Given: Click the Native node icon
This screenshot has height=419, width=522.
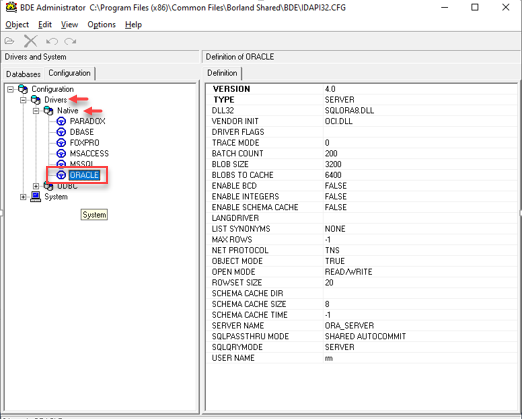Looking at the screenshot, I should point(48,110).
